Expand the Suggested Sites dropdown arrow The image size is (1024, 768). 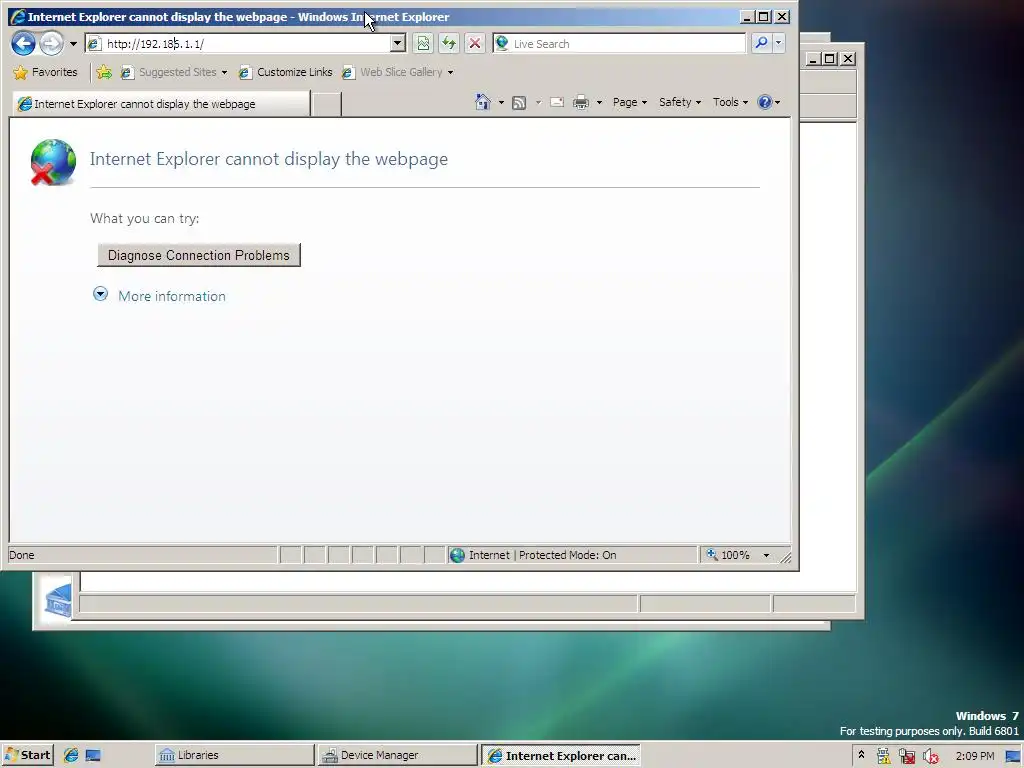click(224, 72)
